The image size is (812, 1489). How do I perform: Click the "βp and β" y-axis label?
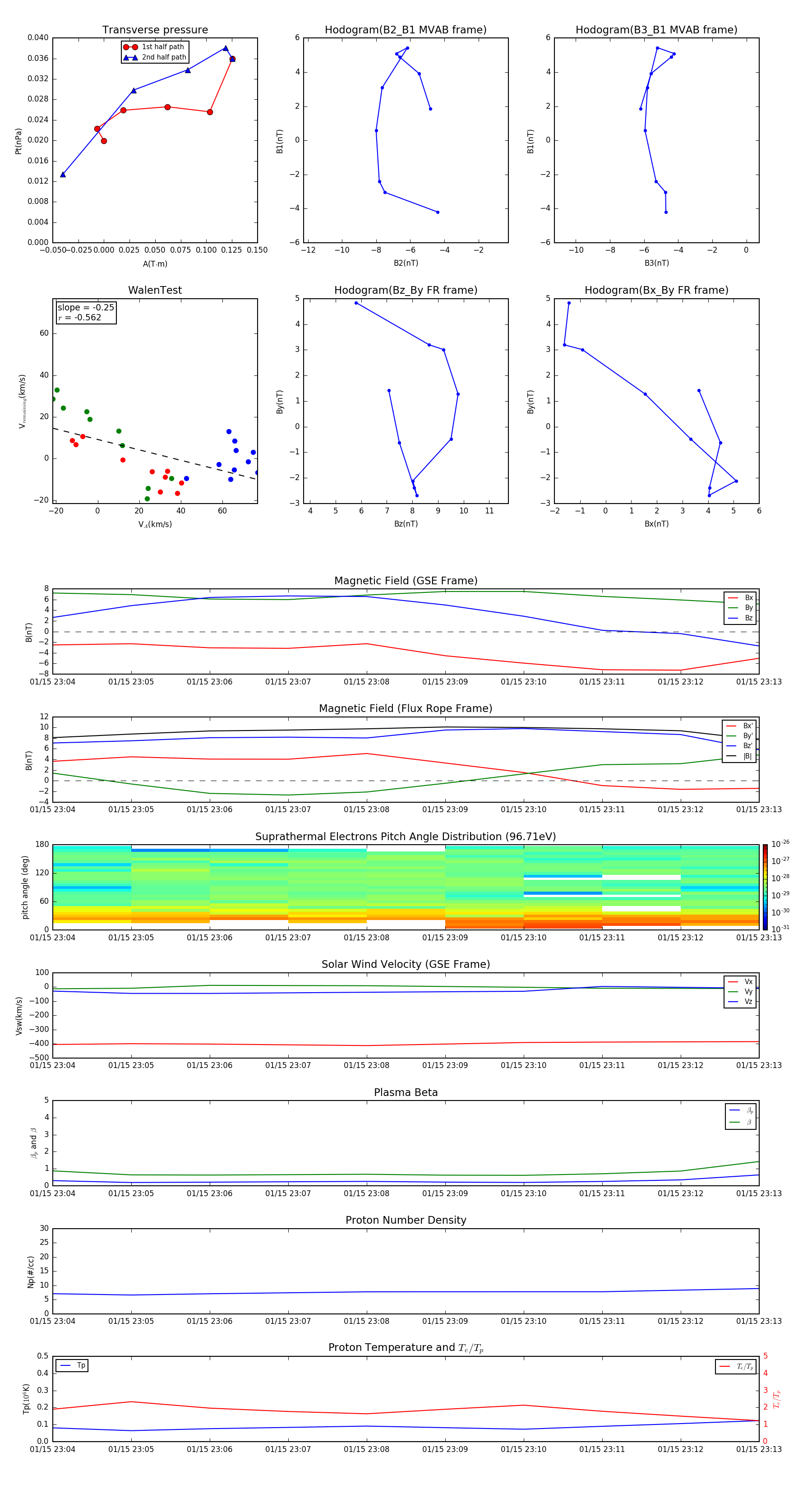coord(33,1143)
